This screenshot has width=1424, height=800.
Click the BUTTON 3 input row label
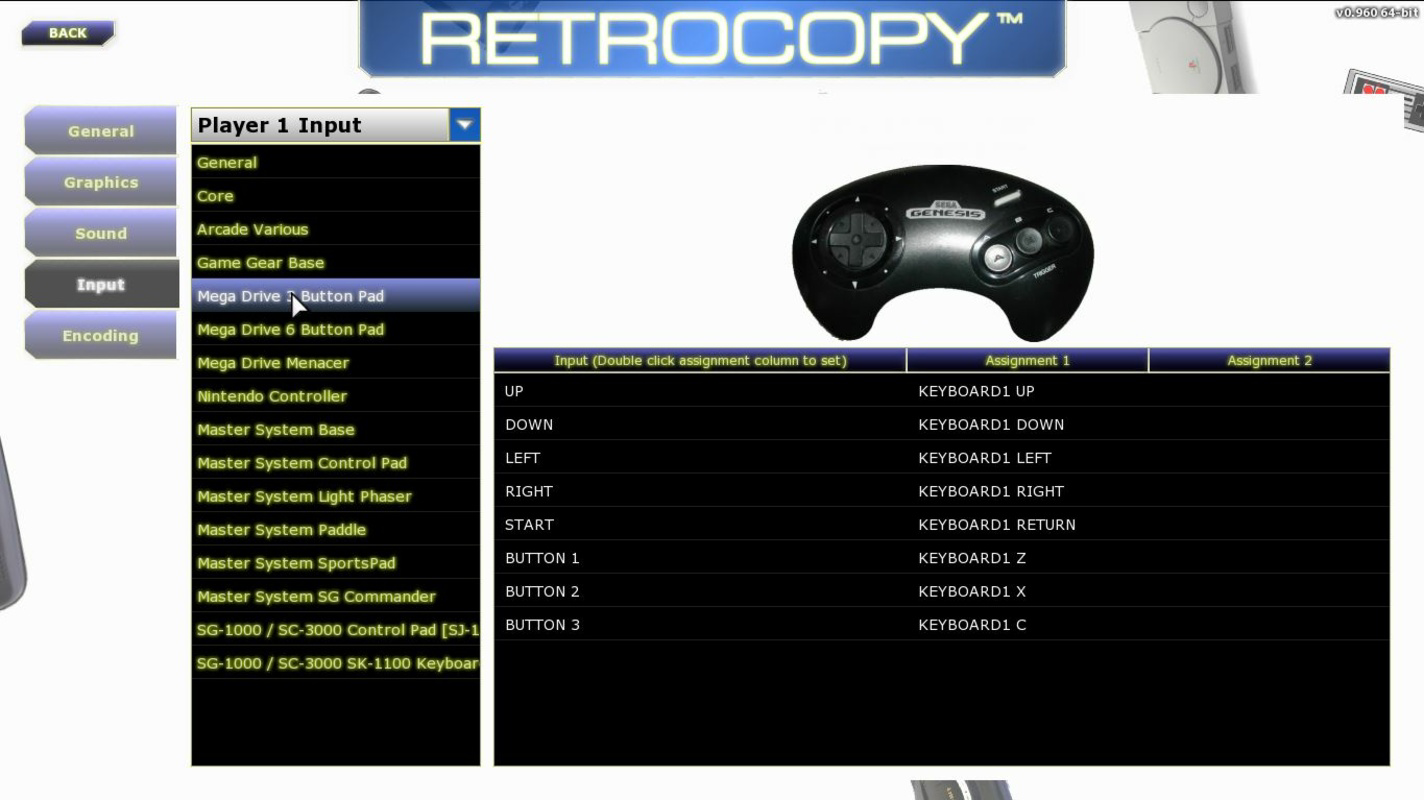tap(542, 624)
